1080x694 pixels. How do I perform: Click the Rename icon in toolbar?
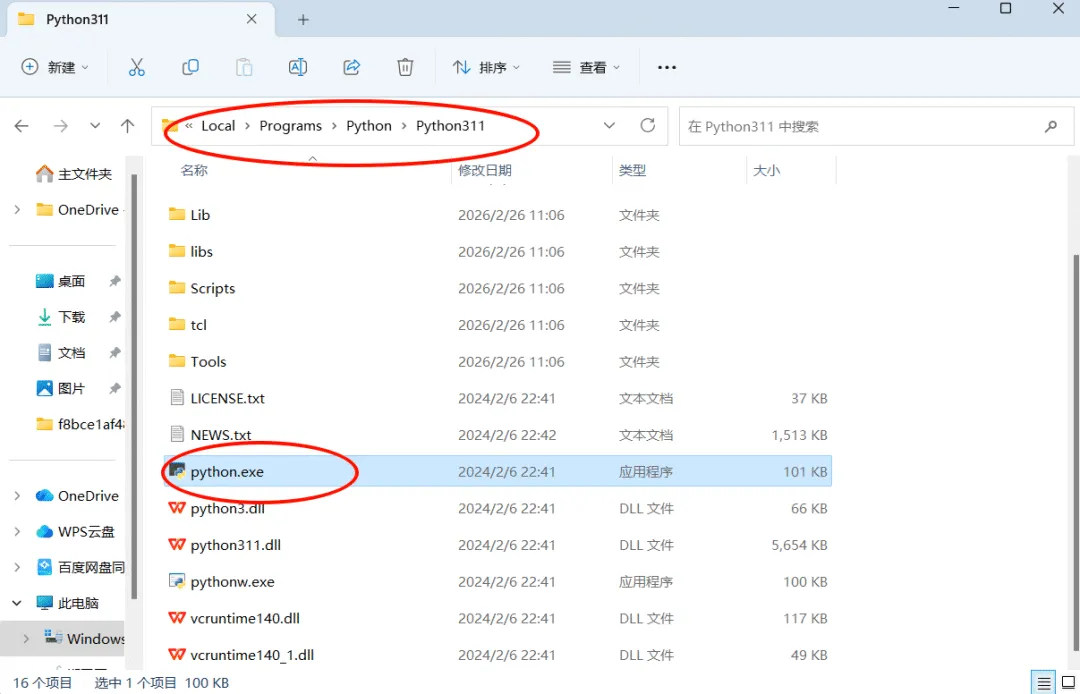pyautogui.click(x=298, y=67)
